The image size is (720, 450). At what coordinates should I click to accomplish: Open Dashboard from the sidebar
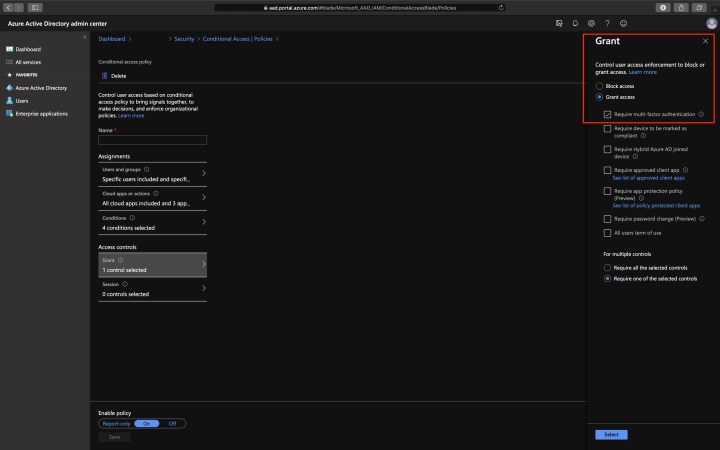pos(27,49)
